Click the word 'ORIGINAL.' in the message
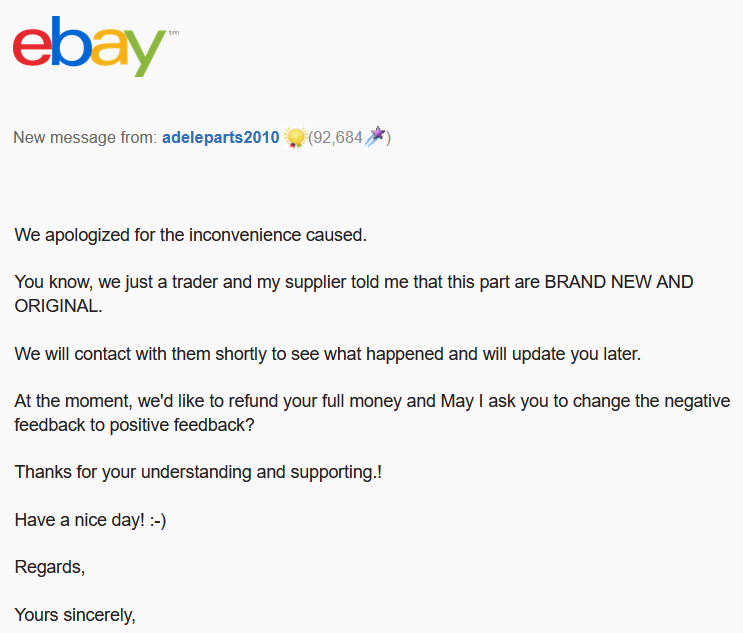 tap(58, 306)
